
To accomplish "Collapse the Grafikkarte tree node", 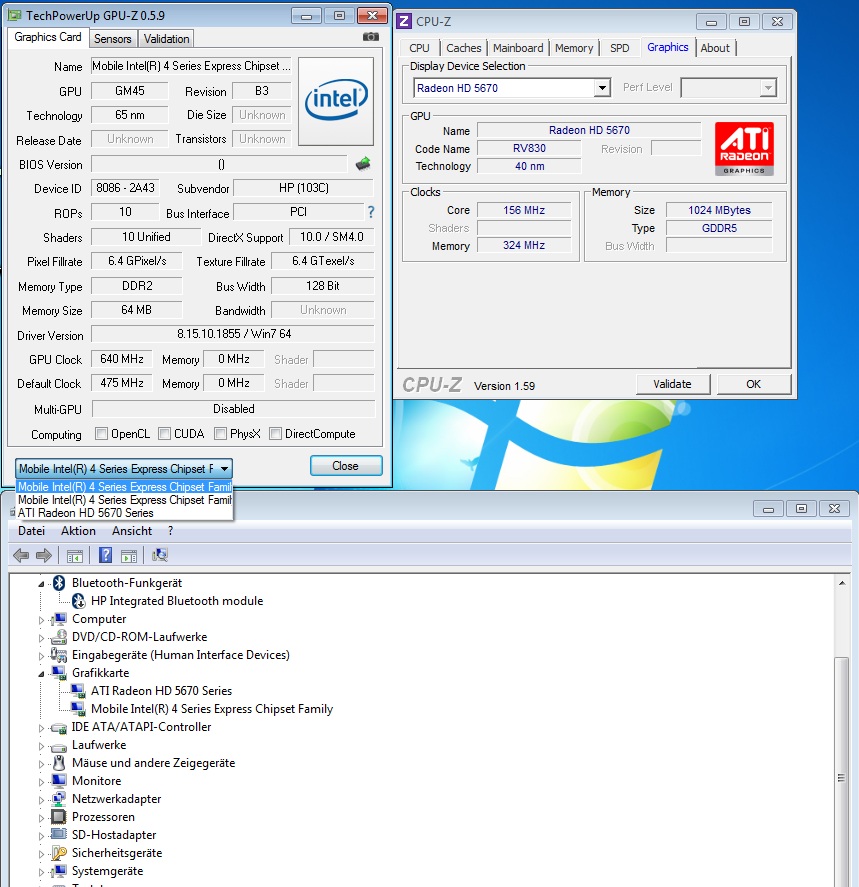I will click(41, 674).
